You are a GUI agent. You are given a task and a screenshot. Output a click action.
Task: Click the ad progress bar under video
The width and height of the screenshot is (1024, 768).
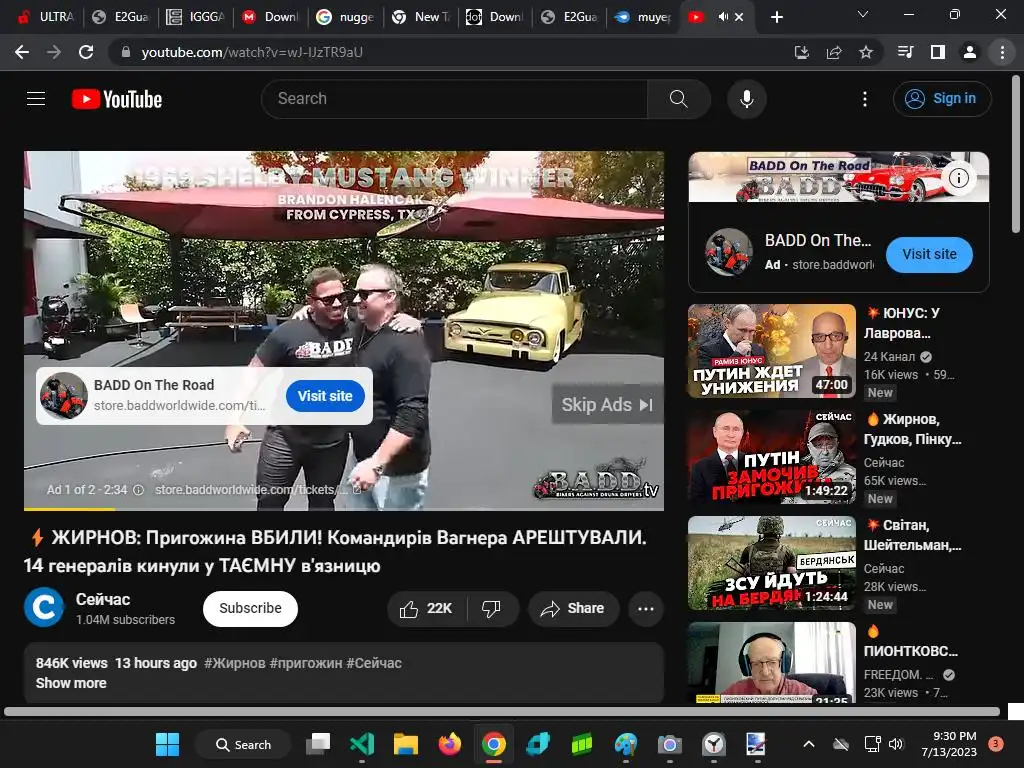(344, 508)
